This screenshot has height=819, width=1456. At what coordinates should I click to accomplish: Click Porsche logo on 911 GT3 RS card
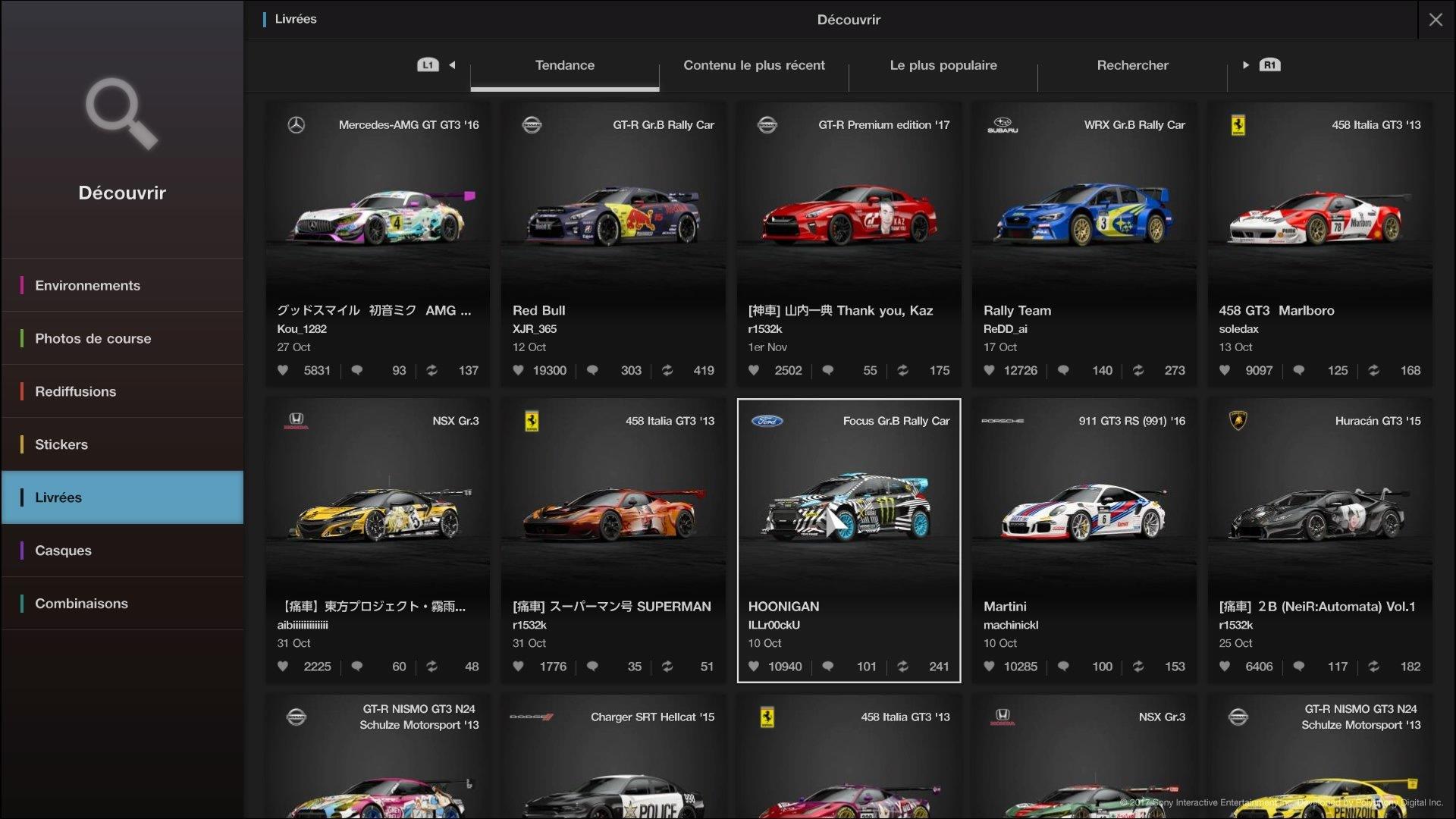[1003, 421]
